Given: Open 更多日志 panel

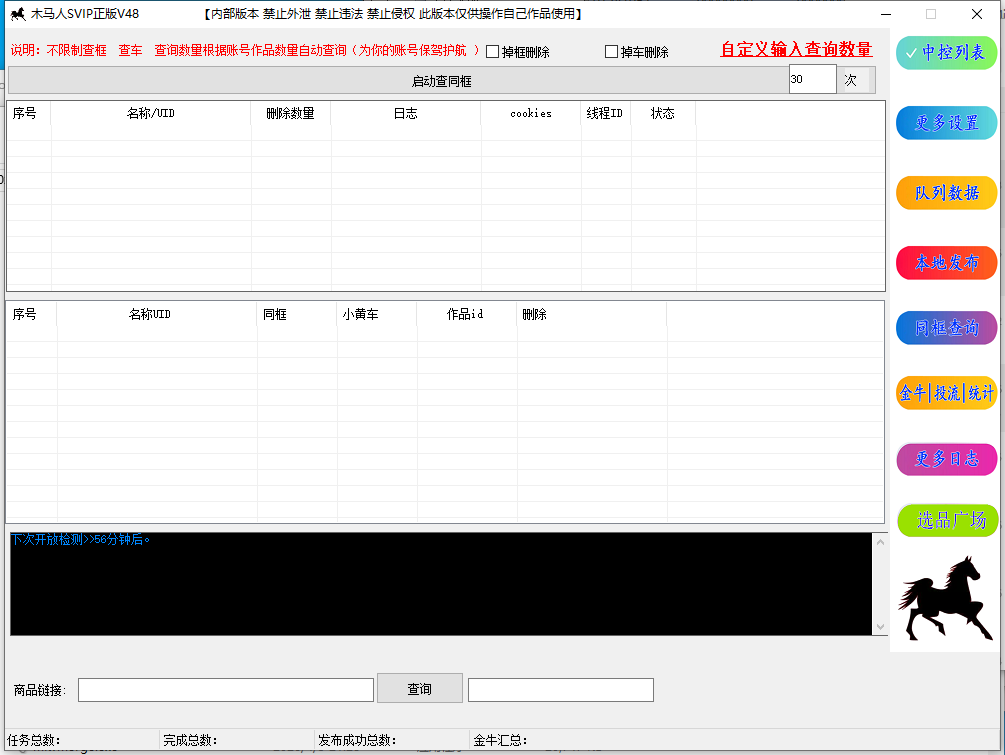Looking at the screenshot, I should (x=947, y=459).
